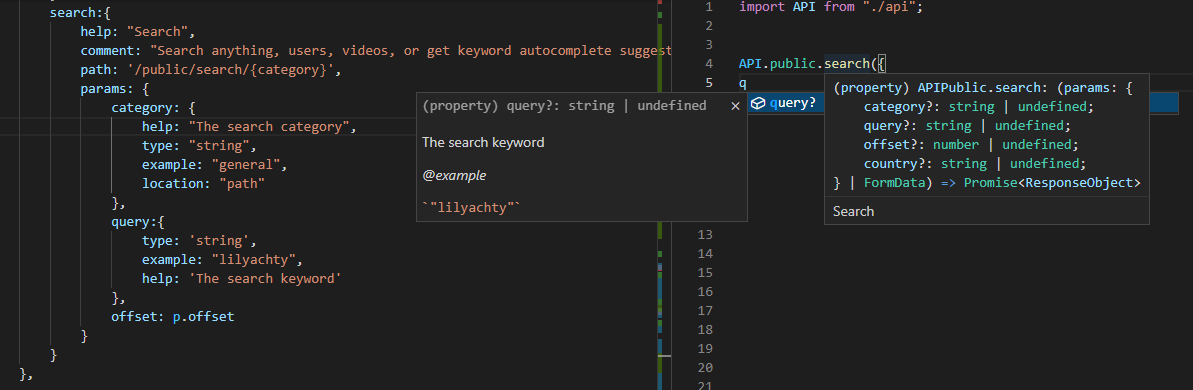Click the comment: "Search anything, users..." line
Screen dimensions: 1193x390
376,51
